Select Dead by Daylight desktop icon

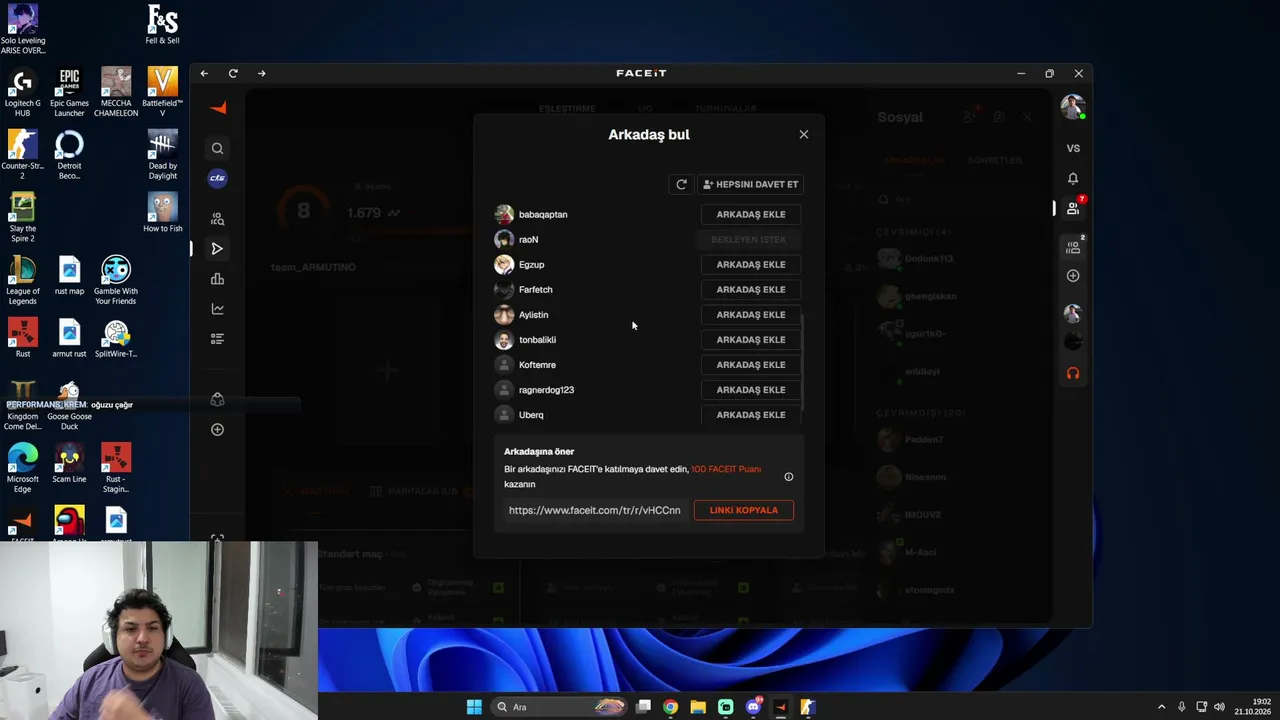tap(162, 155)
